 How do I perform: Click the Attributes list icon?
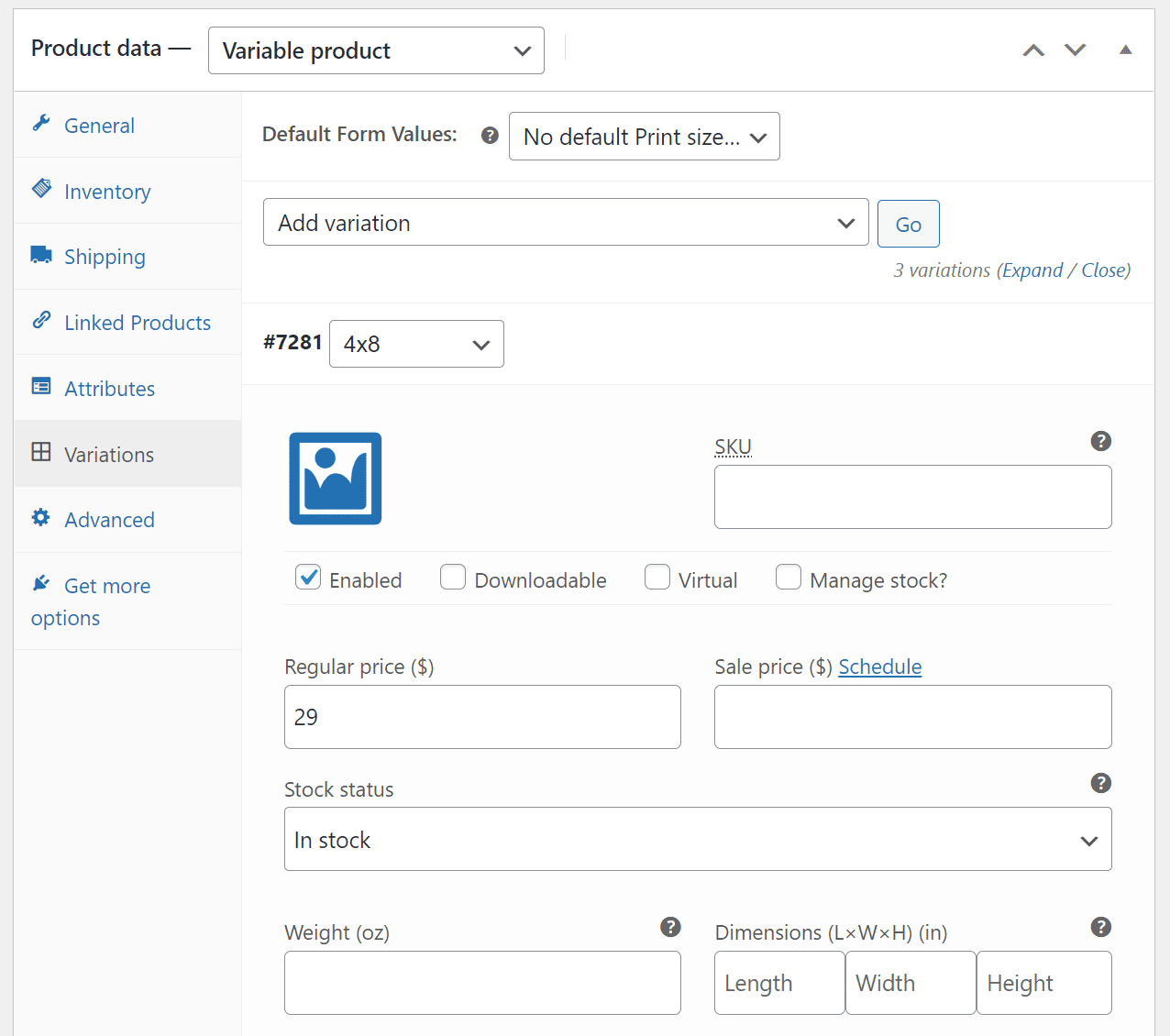point(41,386)
